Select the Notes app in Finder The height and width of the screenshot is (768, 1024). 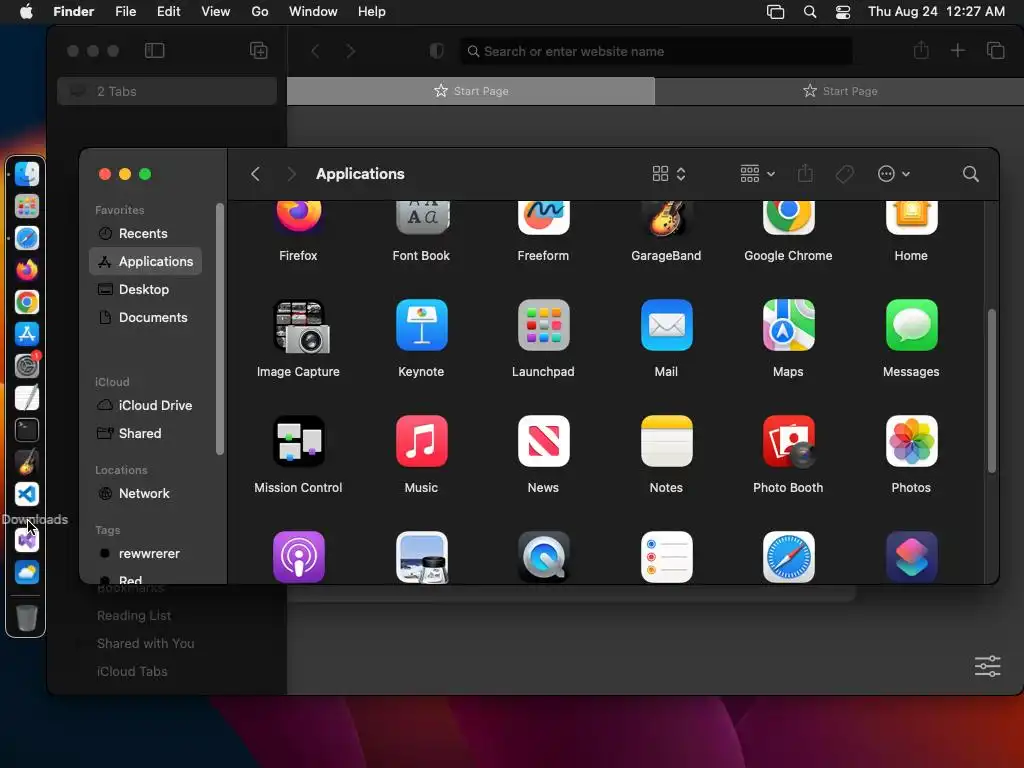tap(666, 441)
